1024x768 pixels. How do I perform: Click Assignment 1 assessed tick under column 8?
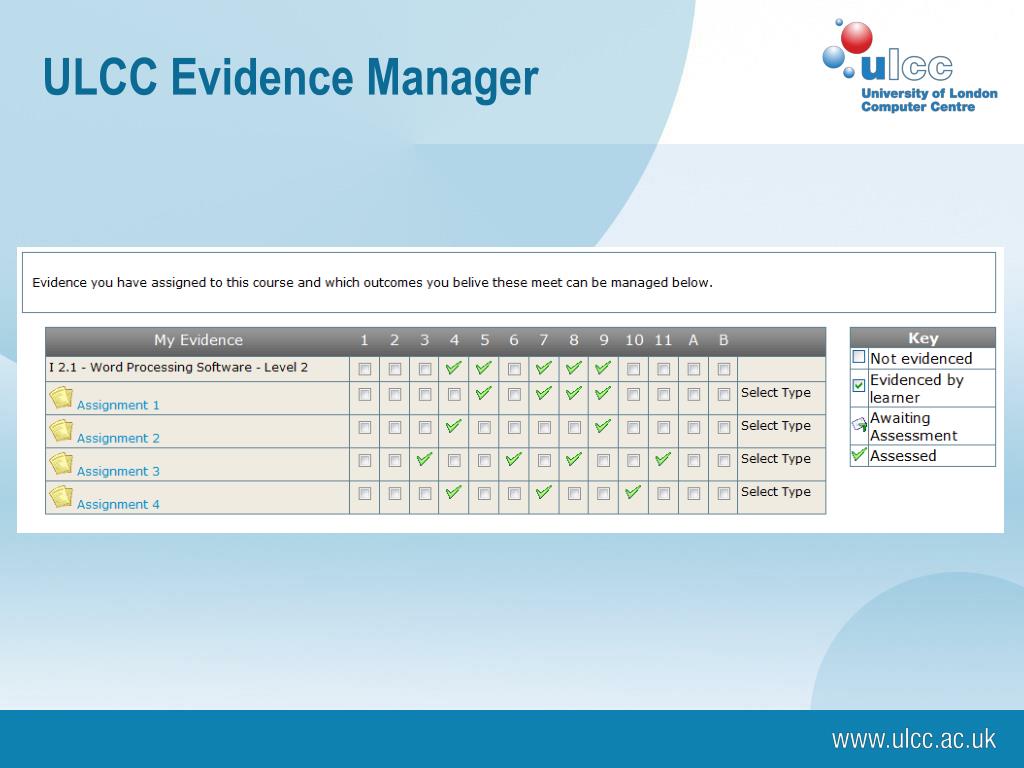[573, 393]
